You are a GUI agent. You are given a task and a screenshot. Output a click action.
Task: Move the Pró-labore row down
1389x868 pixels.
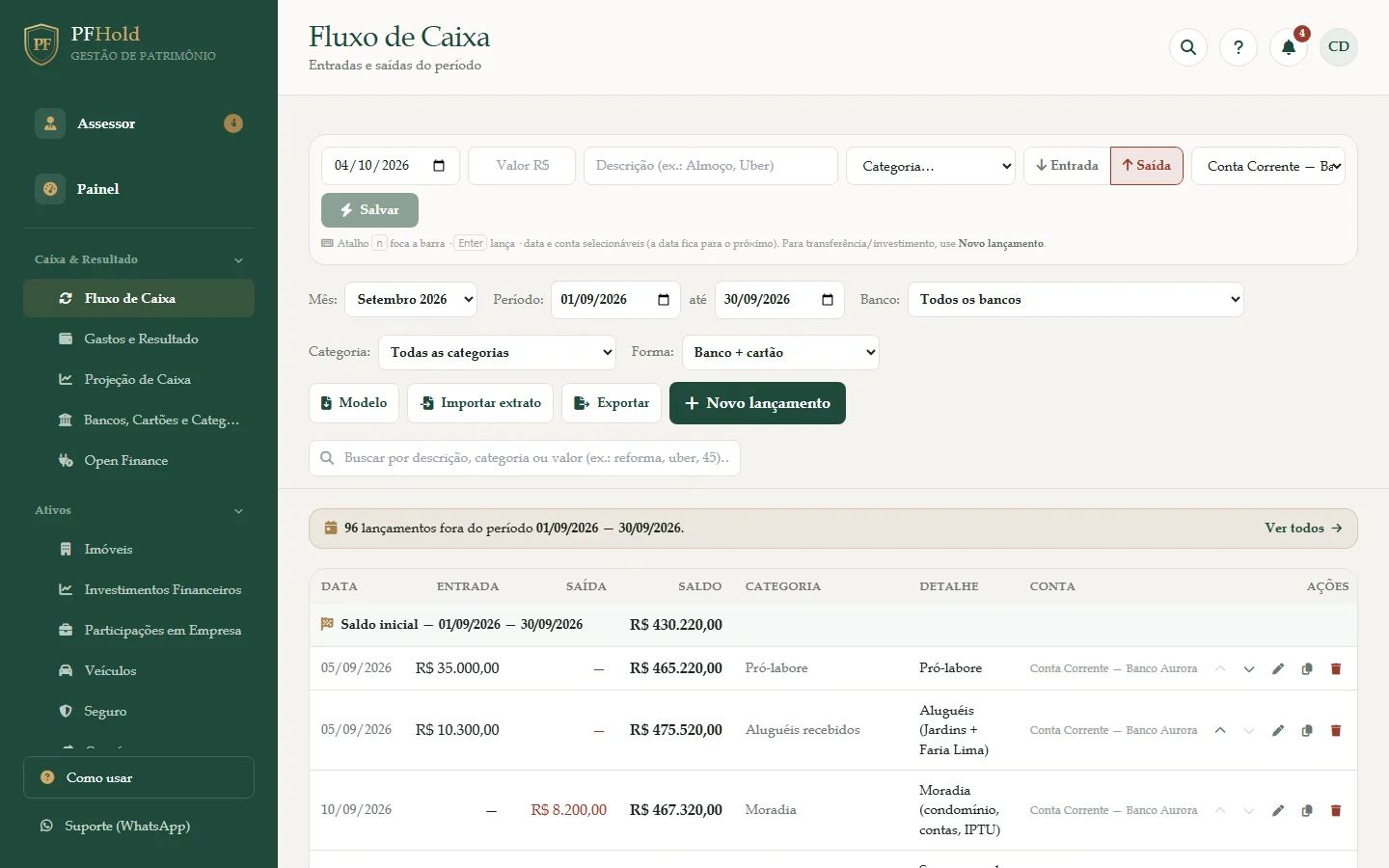pos(1249,669)
